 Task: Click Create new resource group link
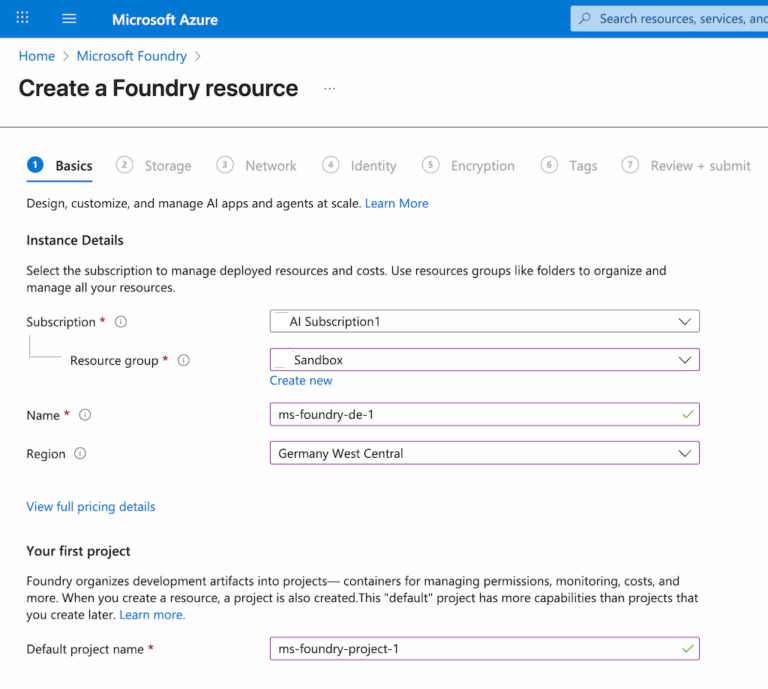[301, 380]
